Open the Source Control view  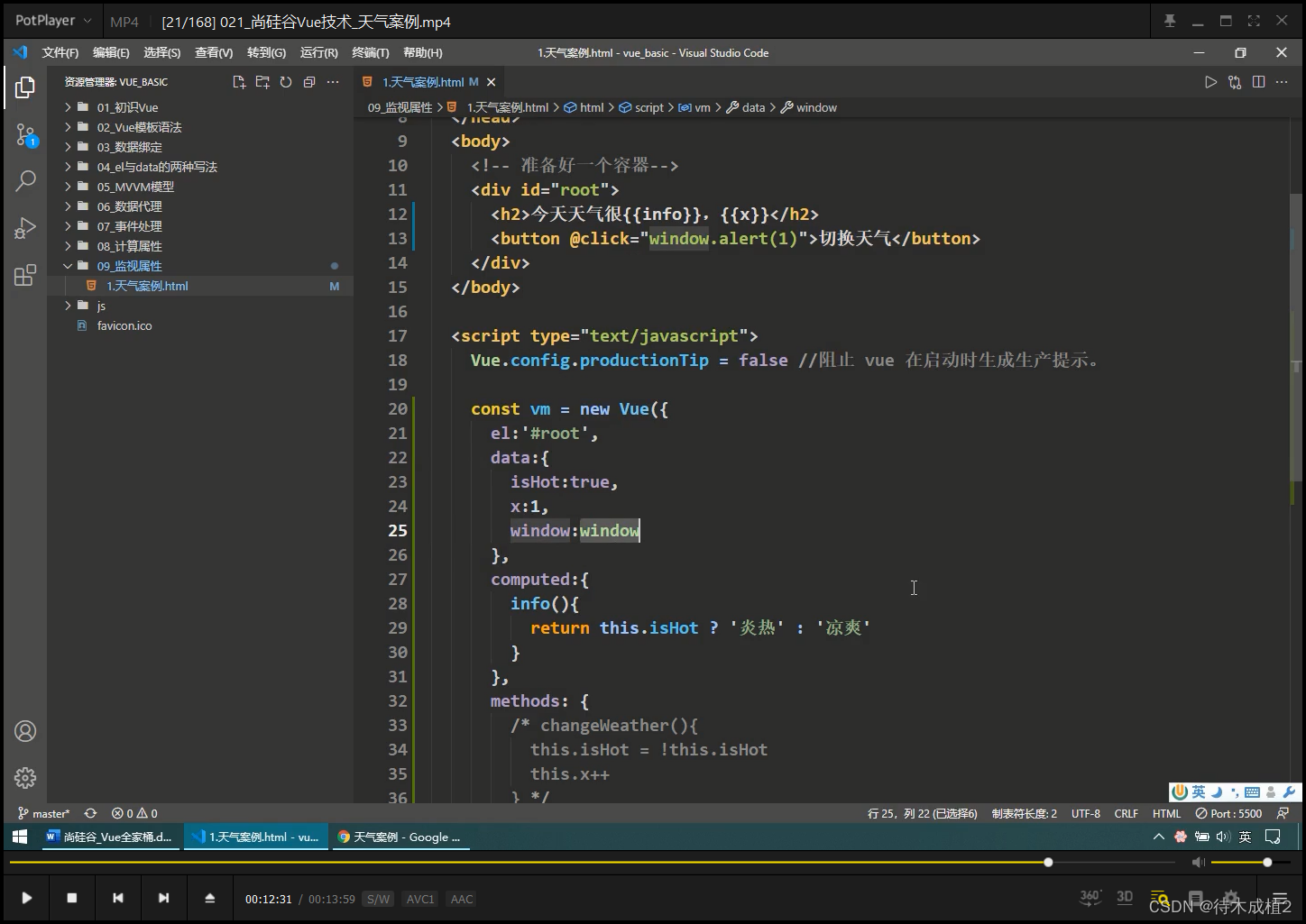pos(25,135)
